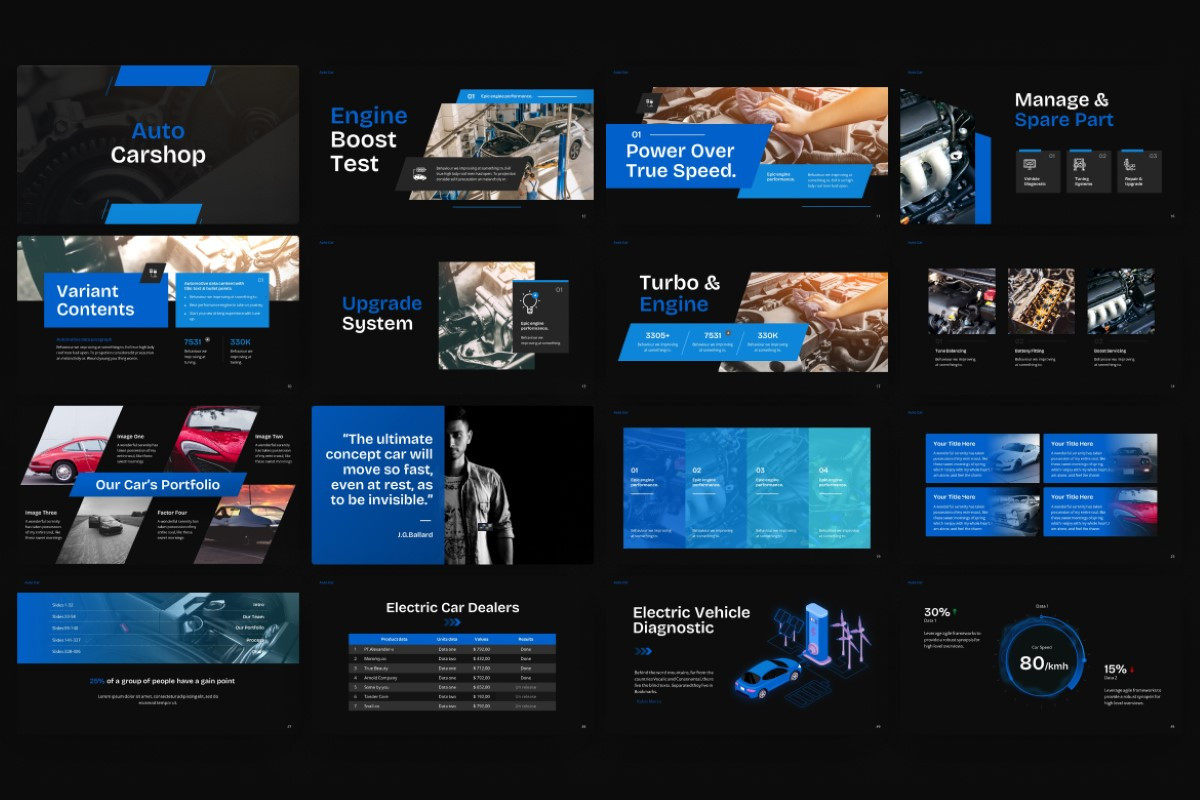
Task: Select the Manage & Spare Part title
Action: click(x=1064, y=110)
